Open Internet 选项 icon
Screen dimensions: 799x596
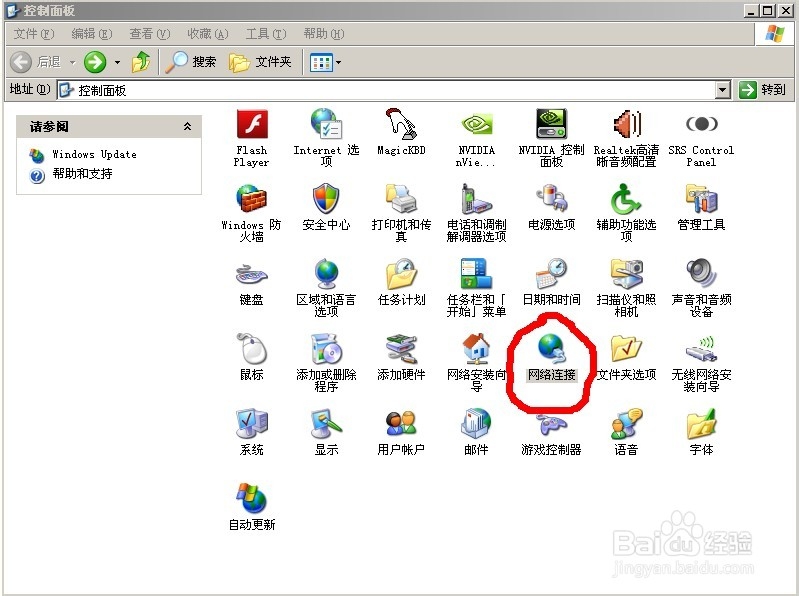(x=326, y=124)
